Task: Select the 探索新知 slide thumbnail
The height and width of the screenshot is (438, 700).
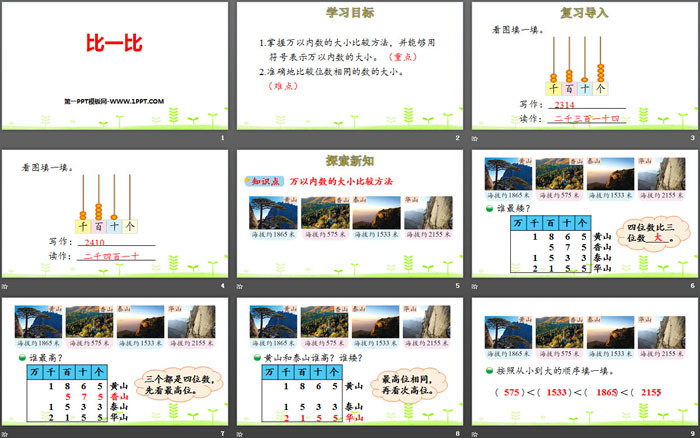Action: (x=349, y=217)
